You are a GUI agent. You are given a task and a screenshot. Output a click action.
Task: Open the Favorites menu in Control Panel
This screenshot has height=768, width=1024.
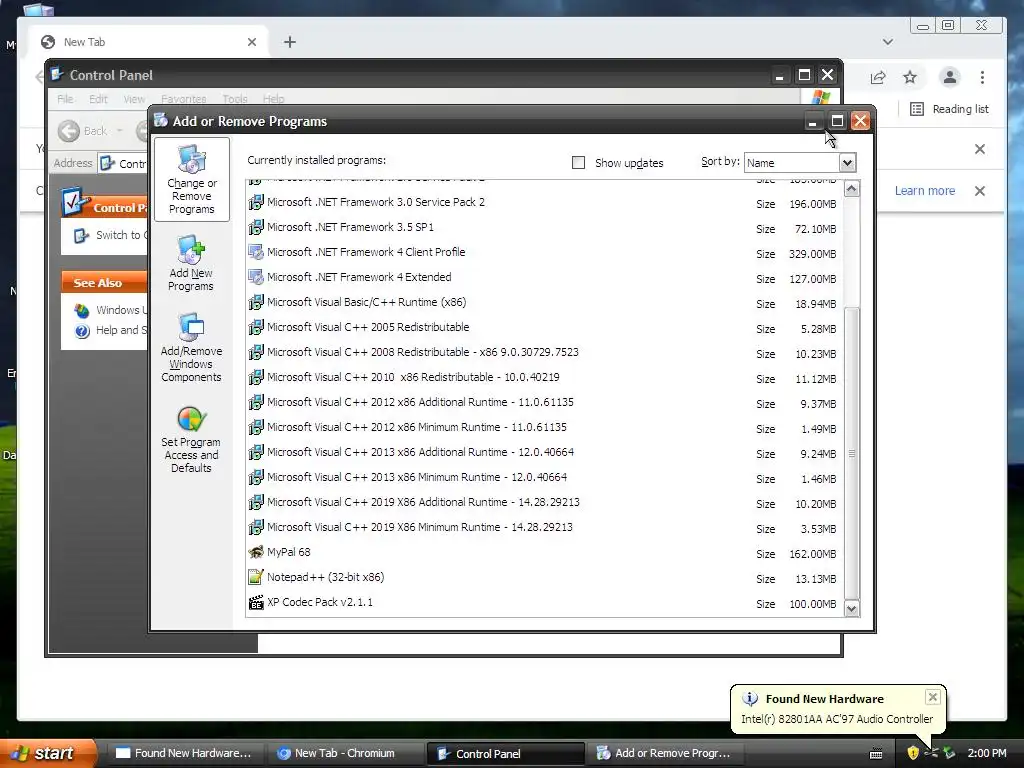[184, 99]
